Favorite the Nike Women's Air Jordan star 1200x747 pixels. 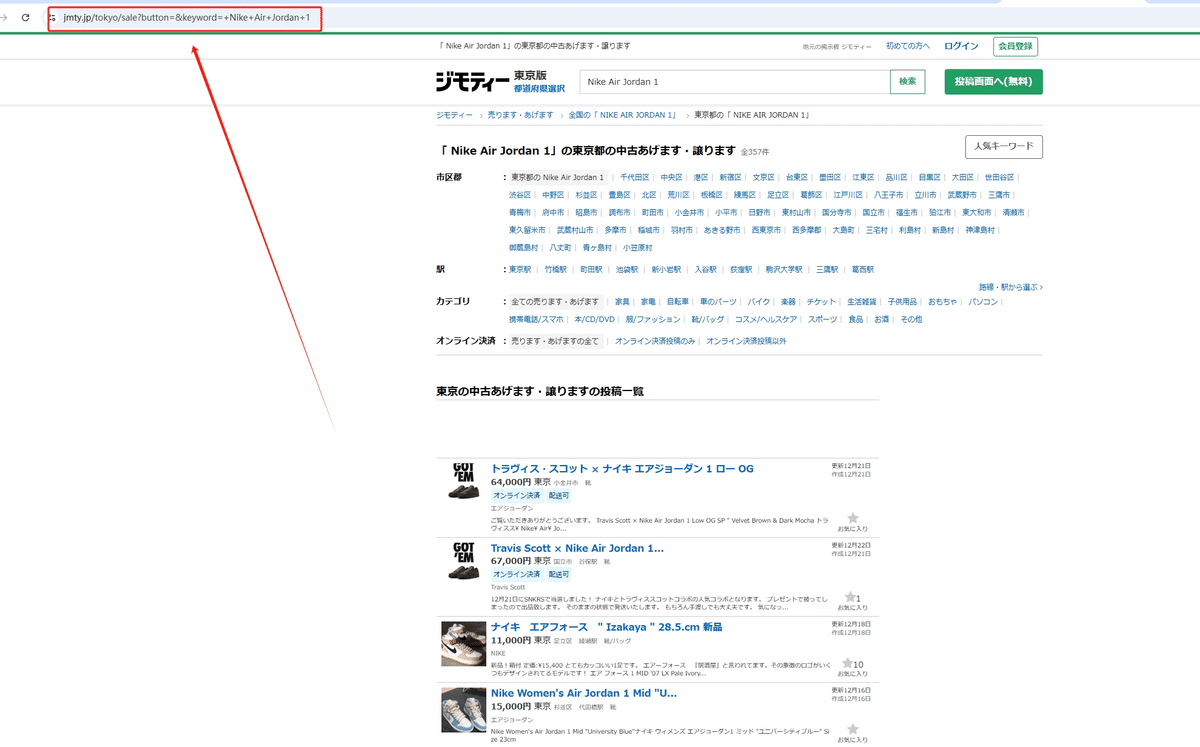(853, 729)
